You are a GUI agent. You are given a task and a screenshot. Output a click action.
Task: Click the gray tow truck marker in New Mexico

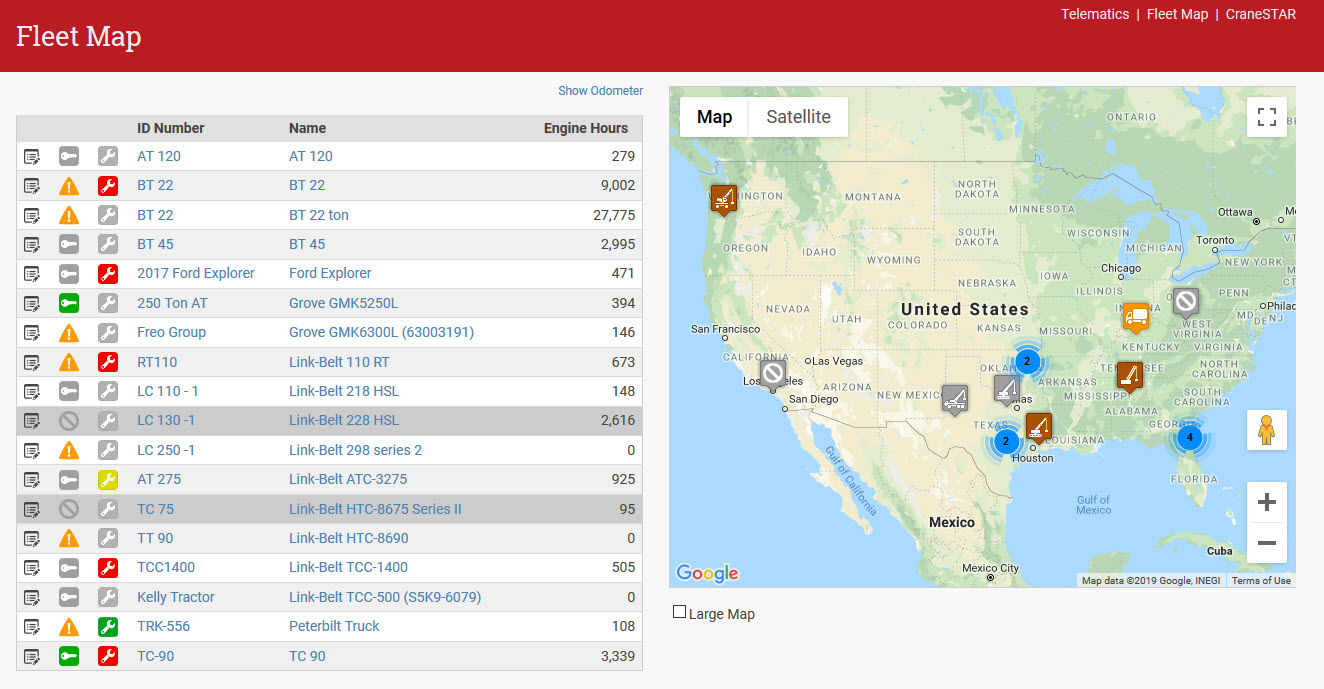[955, 399]
